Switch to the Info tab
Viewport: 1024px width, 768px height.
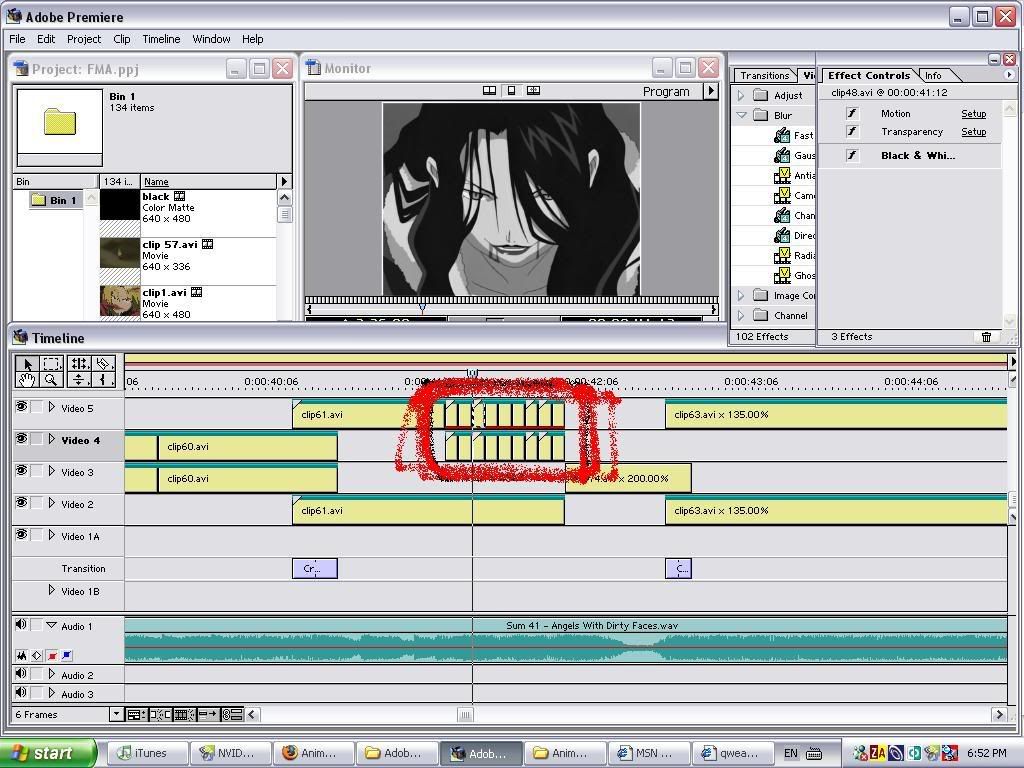(933, 75)
